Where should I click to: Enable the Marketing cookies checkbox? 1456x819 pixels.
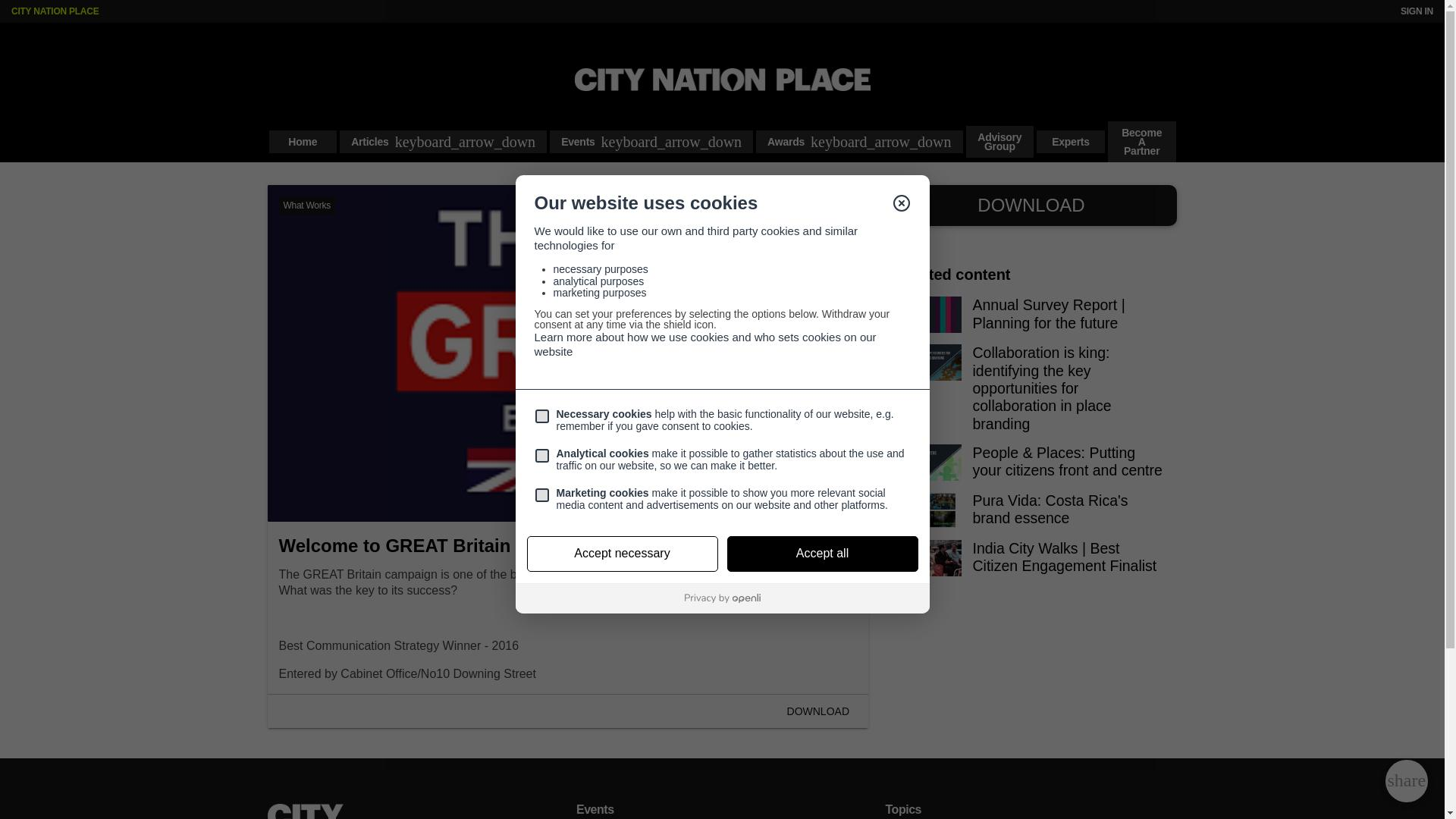coord(541,495)
